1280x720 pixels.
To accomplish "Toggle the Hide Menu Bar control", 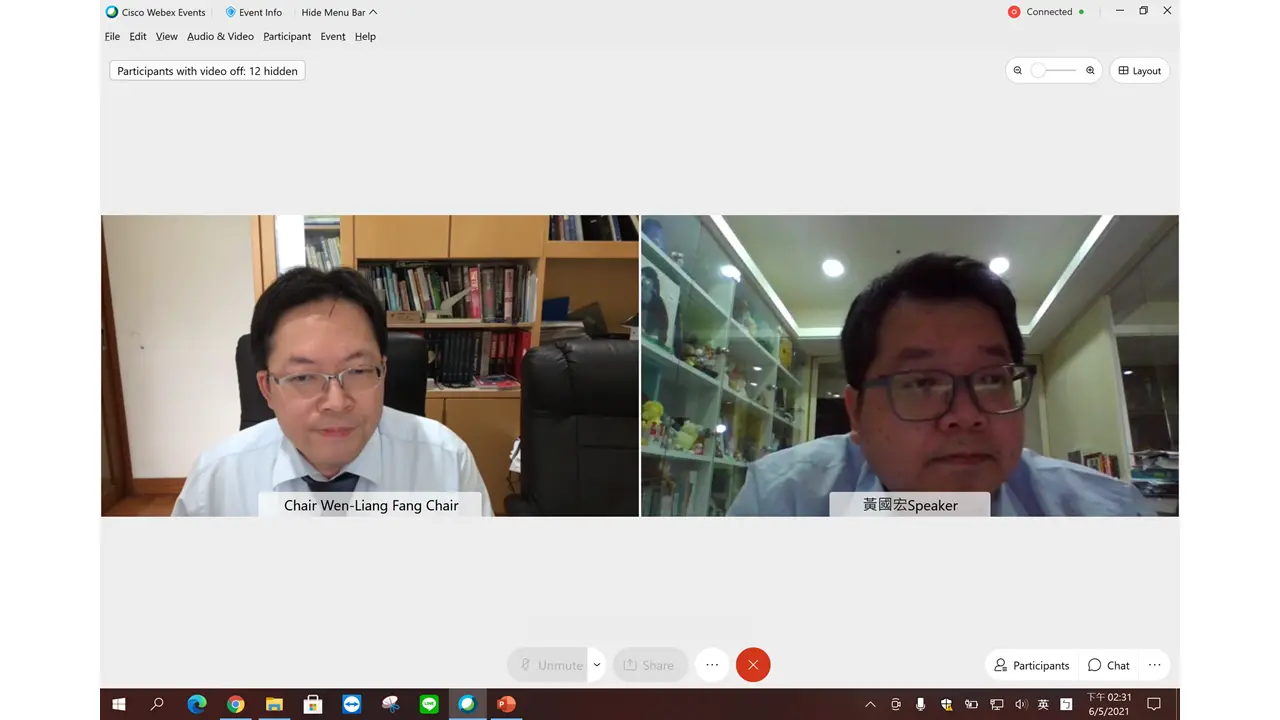I will (339, 12).
